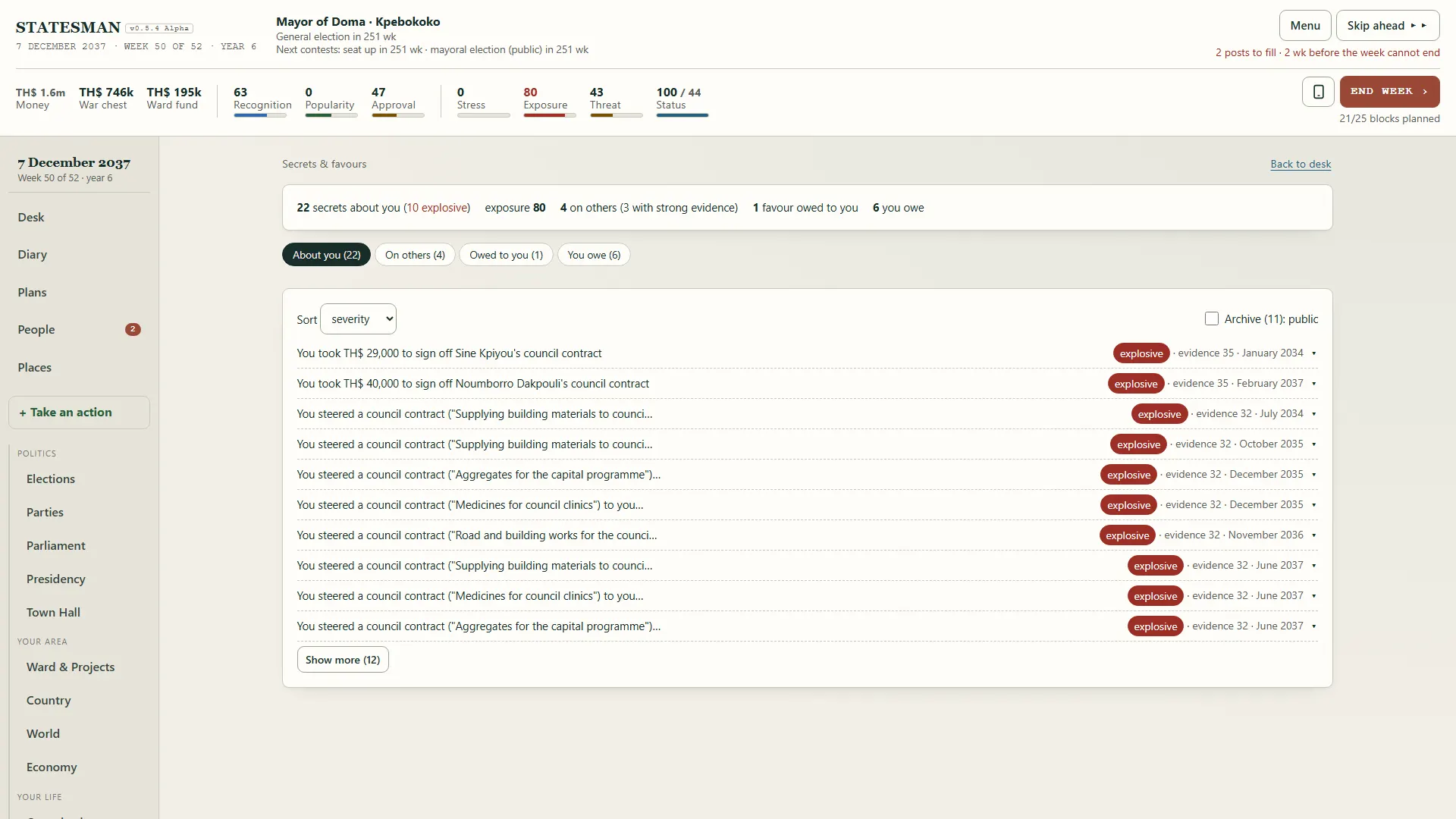Viewport: 1456px width, 819px height.
Task: Open World page in sidebar
Action: 43,734
